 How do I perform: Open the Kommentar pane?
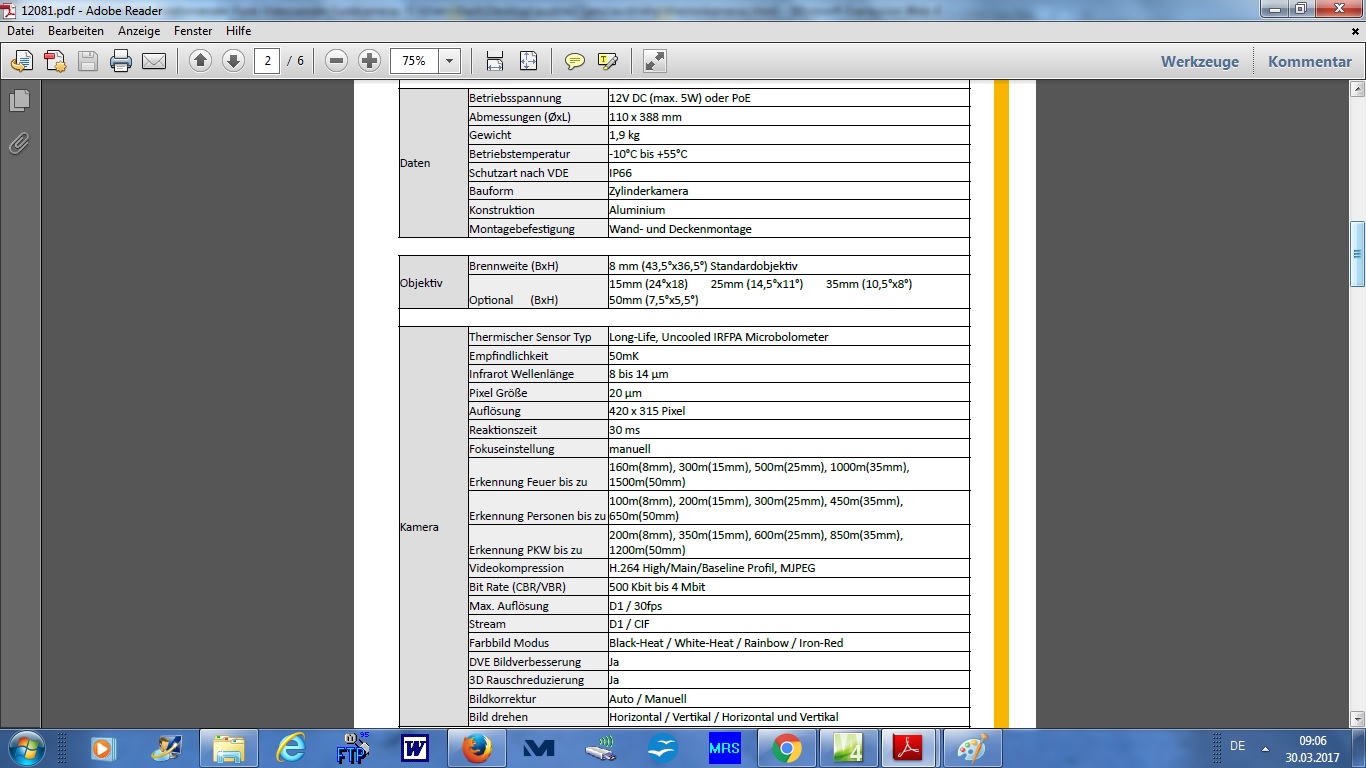[x=1309, y=61]
